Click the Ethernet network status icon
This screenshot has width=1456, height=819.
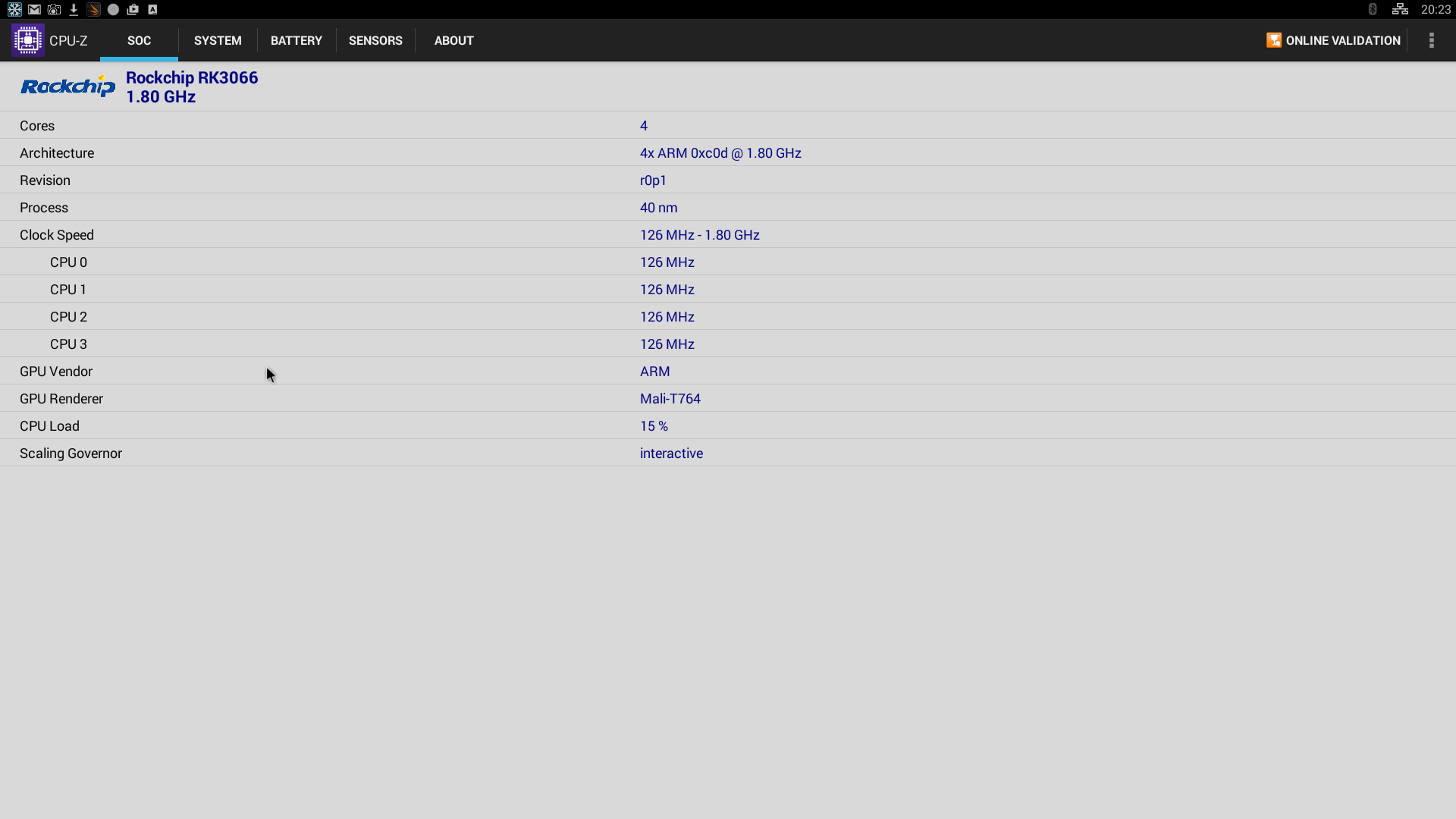pos(1400,9)
